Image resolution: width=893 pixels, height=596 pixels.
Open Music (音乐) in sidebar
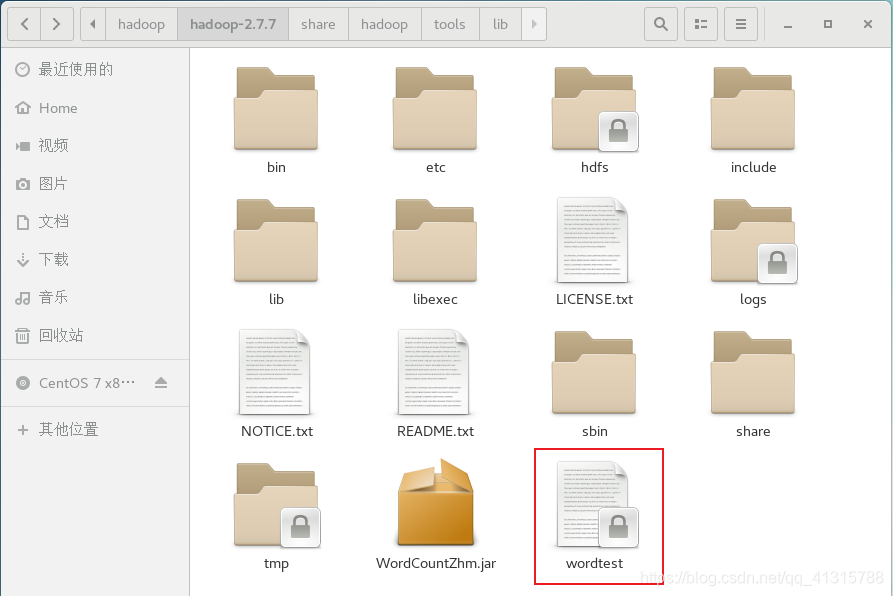[95, 297]
